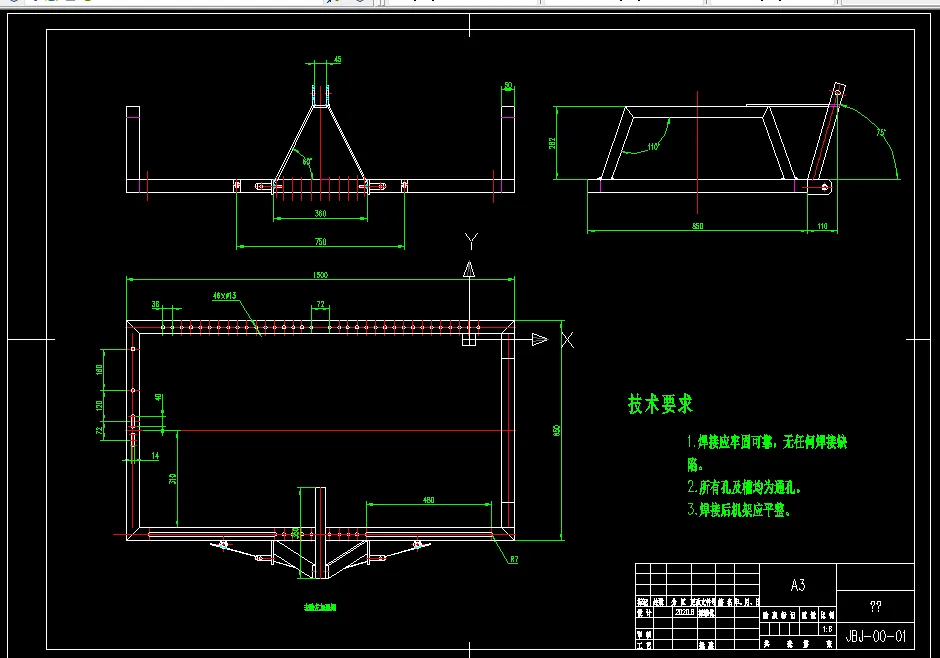Click the R7 radius callout
940x658 pixels.
(x=514, y=560)
